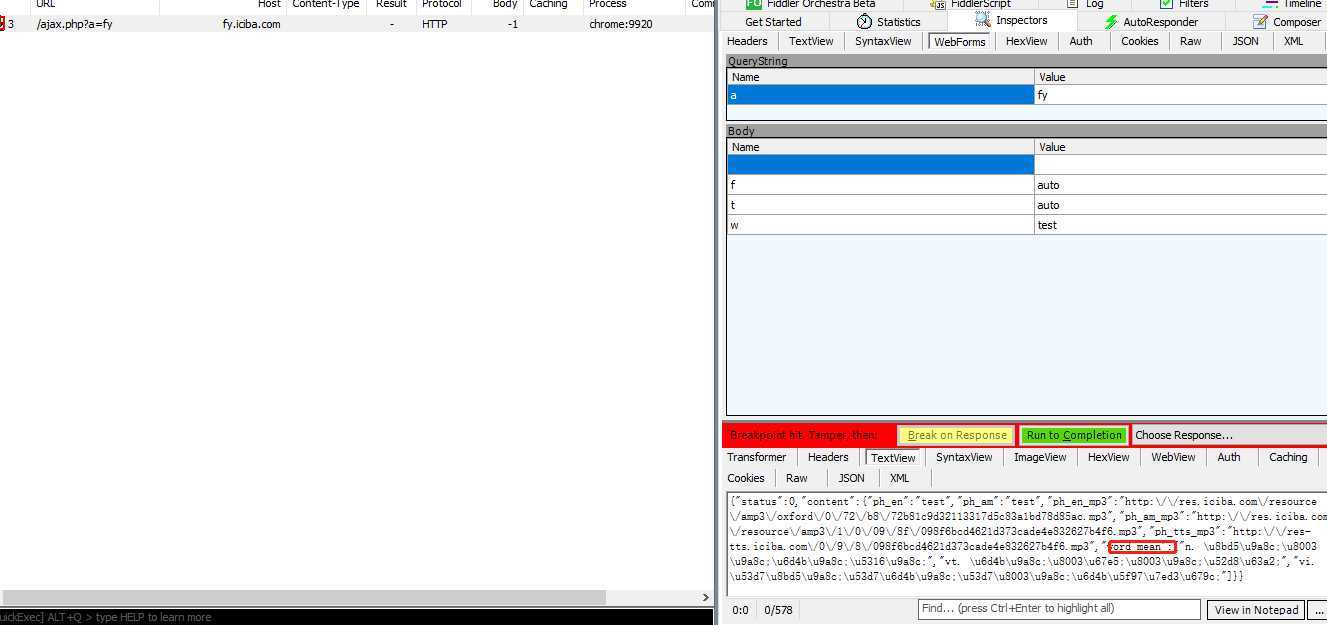The width and height of the screenshot is (1327, 625).
Task: Select the /ajax.php?a=fy session row
Action: click(356, 23)
